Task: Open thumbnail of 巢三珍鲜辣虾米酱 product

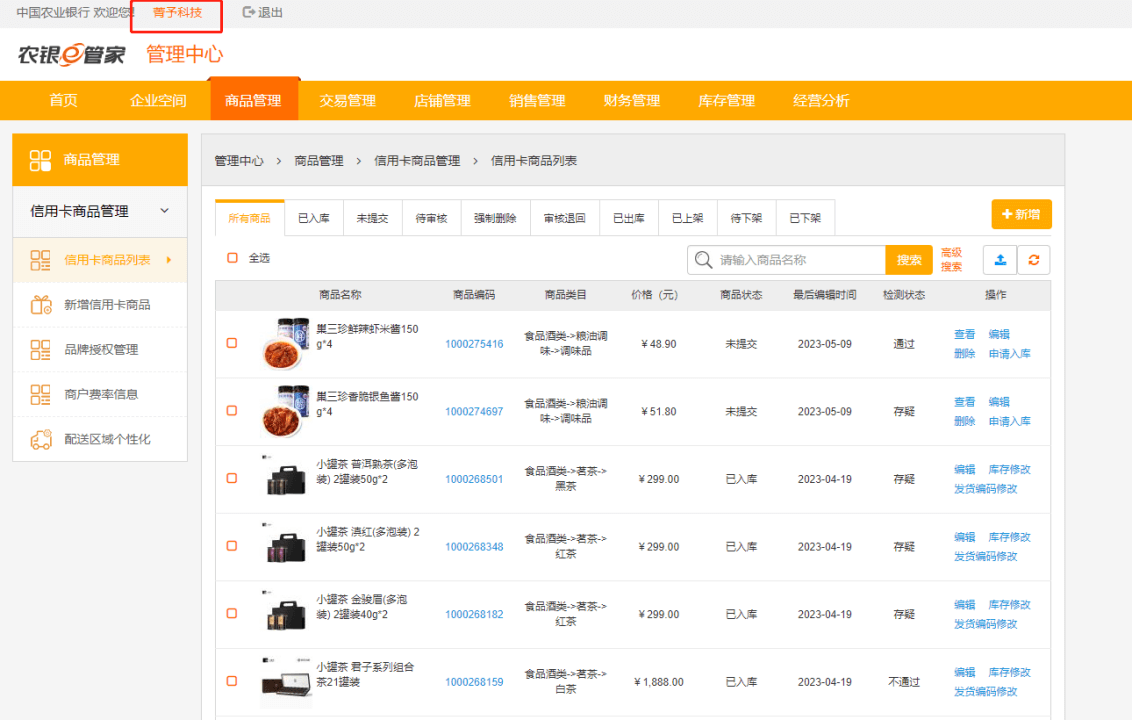Action: [x=285, y=344]
